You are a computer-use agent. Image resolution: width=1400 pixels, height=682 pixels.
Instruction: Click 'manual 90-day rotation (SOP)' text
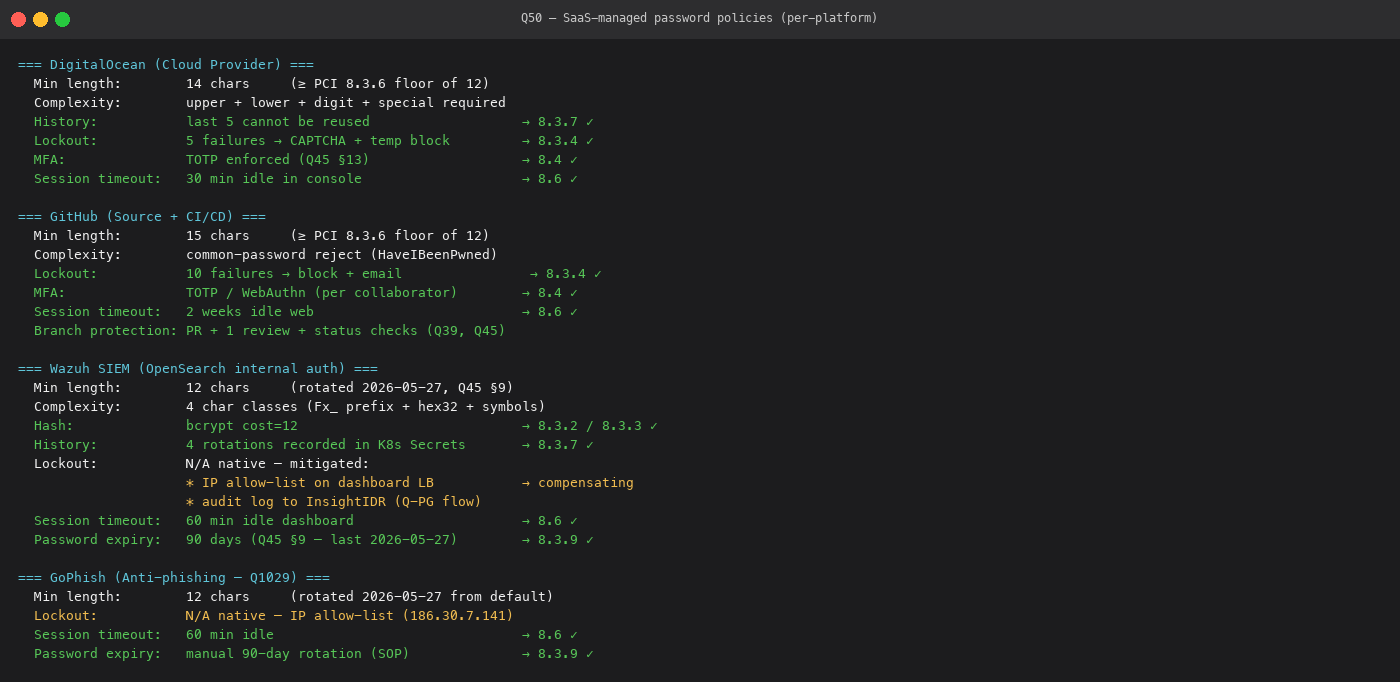298,653
